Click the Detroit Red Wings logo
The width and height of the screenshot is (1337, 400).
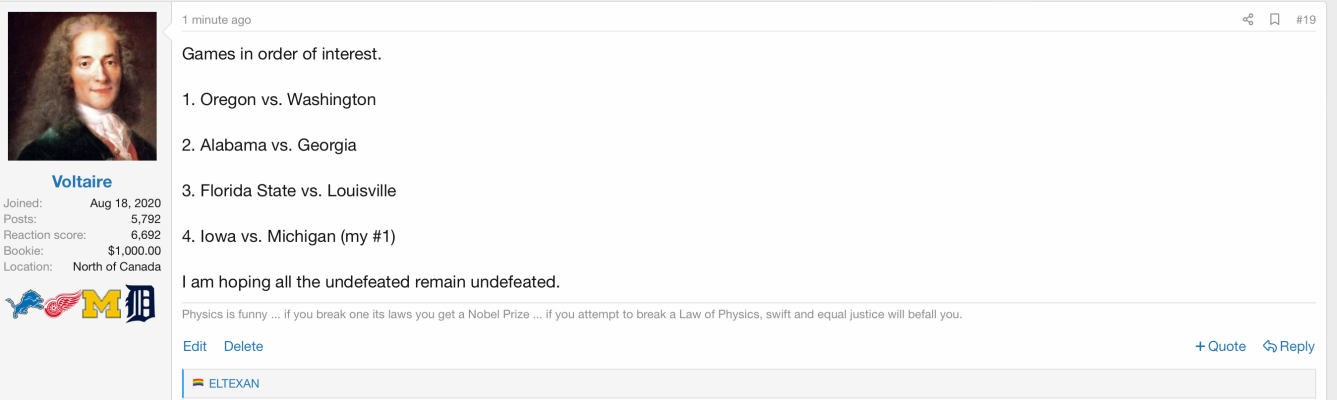(62, 304)
